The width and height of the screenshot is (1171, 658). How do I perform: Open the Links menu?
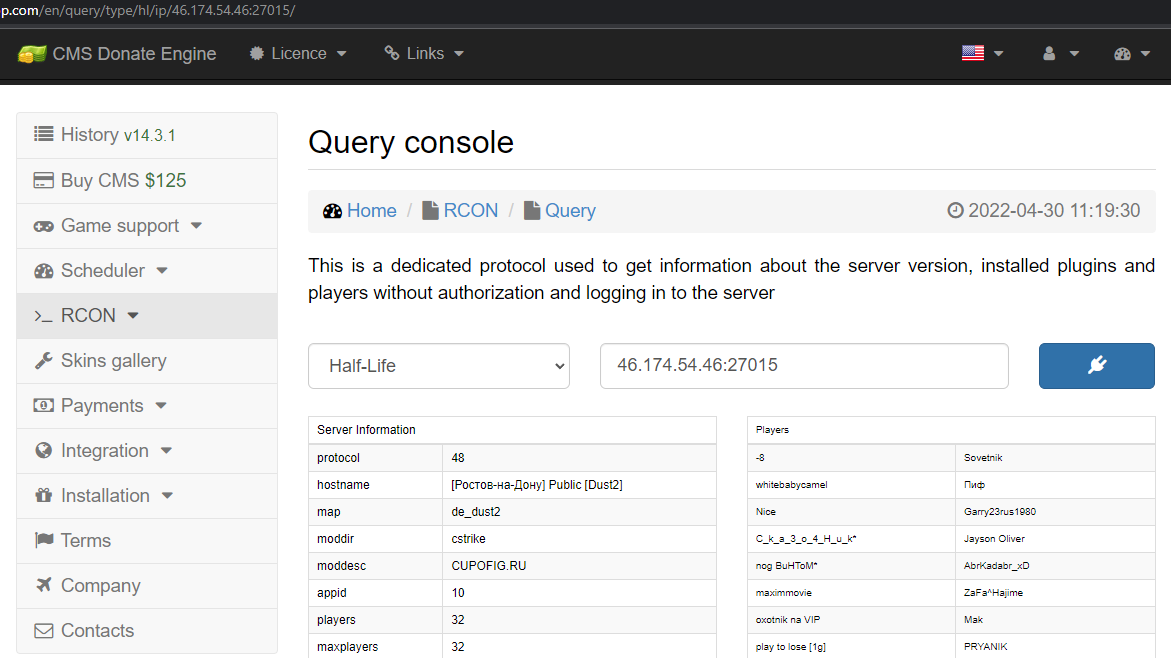(423, 53)
